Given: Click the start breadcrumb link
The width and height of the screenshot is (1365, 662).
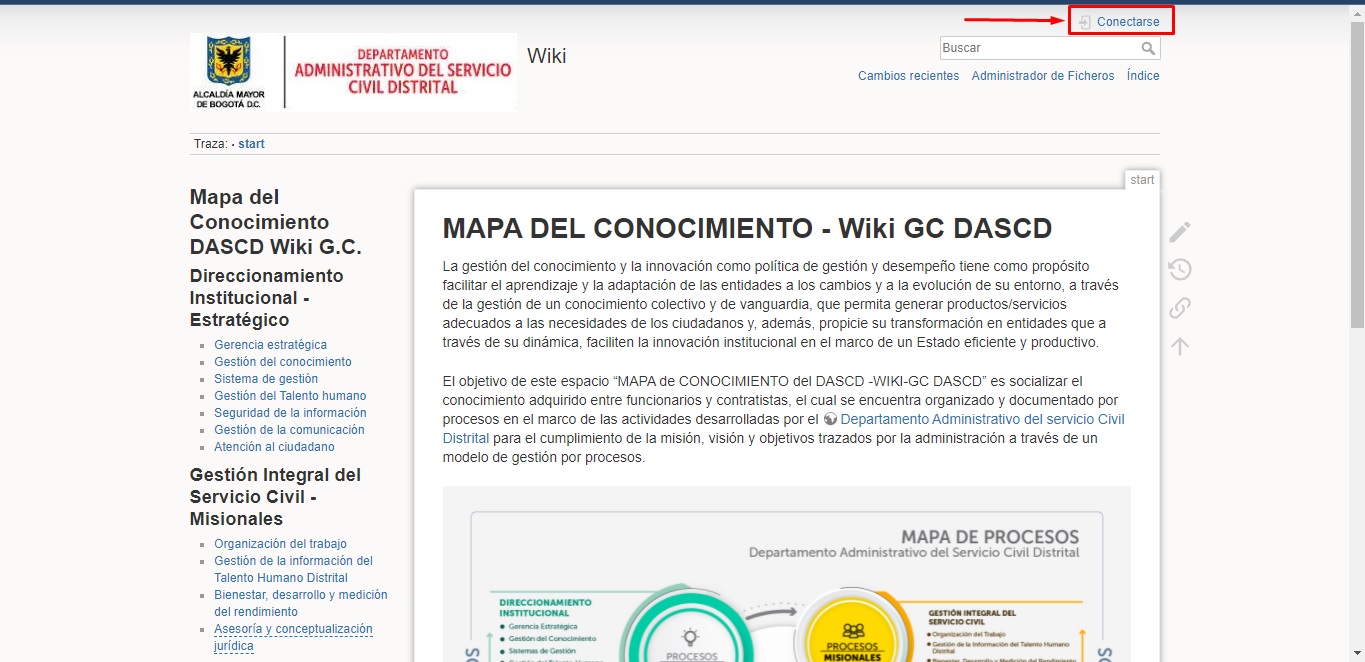Looking at the screenshot, I should point(251,144).
